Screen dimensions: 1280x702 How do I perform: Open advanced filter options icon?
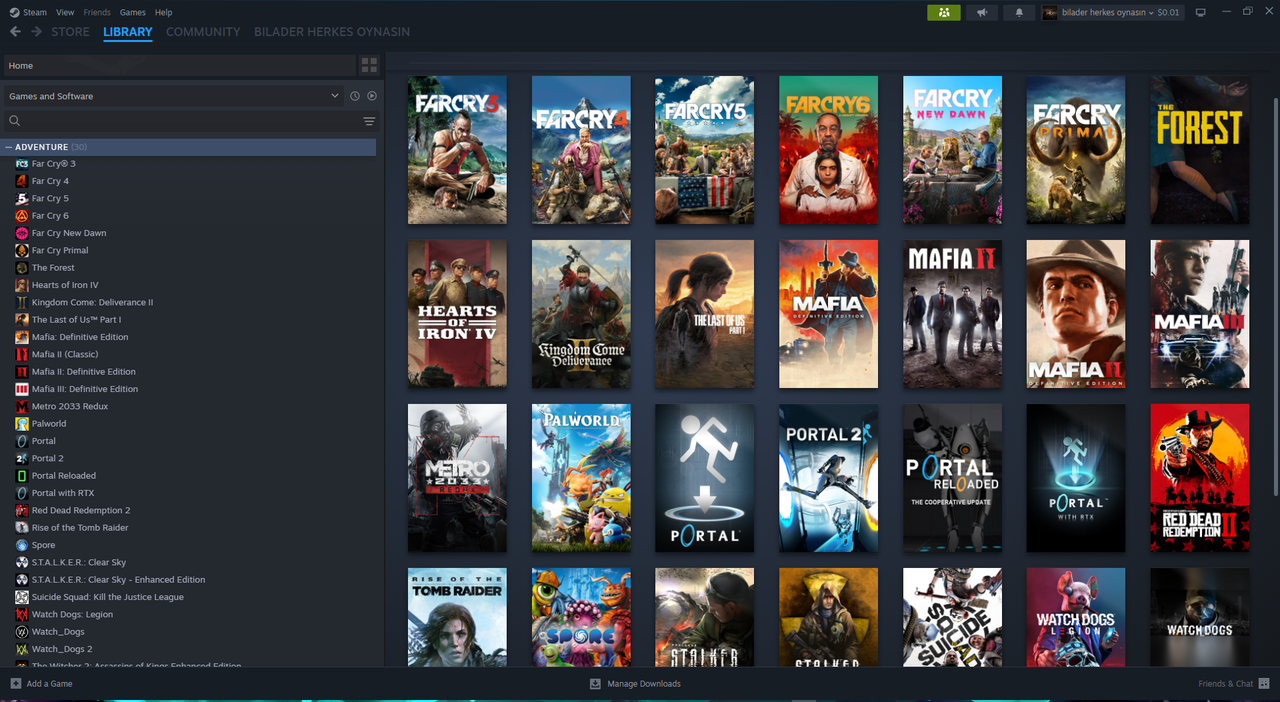(x=369, y=121)
